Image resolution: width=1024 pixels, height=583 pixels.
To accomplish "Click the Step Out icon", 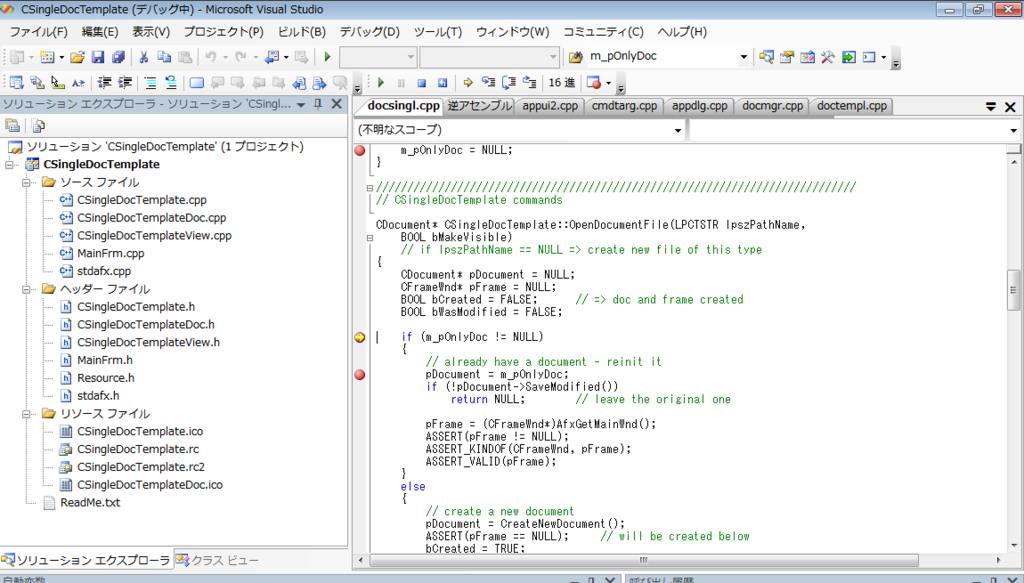I will (x=530, y=83).
